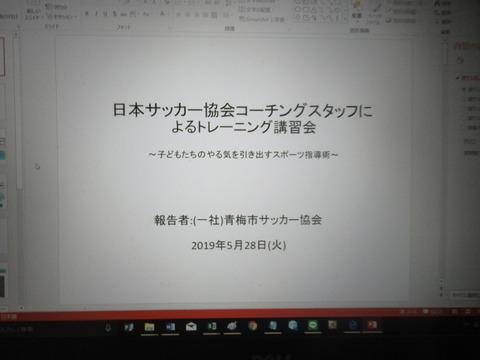This screenshot has height=360, width=480.
Task: Click the font color A button
Action: (x=162, y=14)
